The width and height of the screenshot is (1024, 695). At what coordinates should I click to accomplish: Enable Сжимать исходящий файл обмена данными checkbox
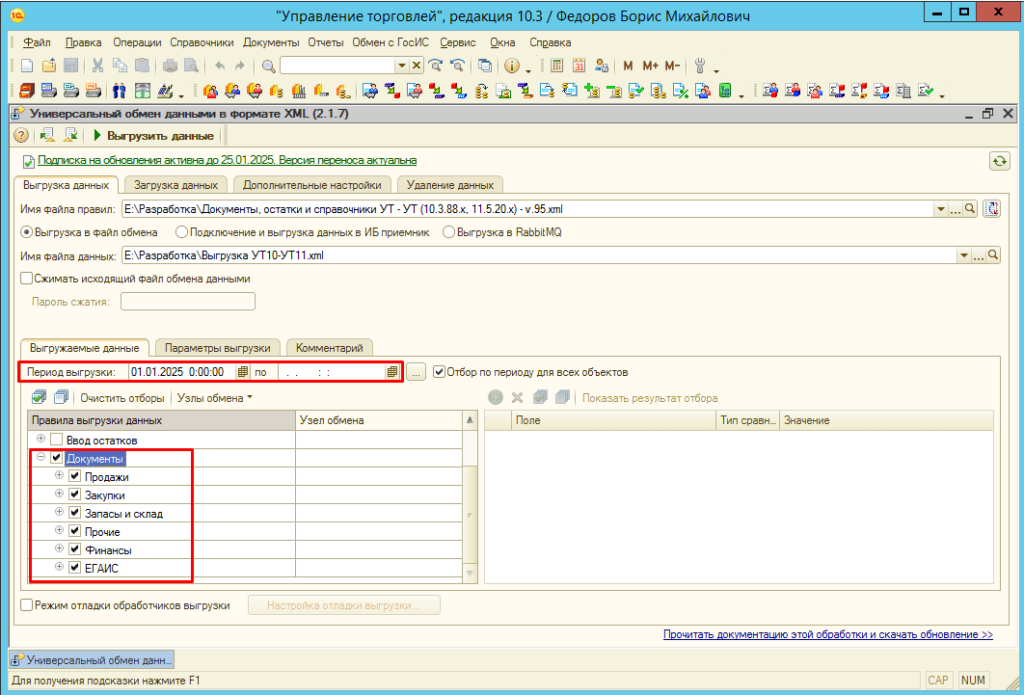27,278
